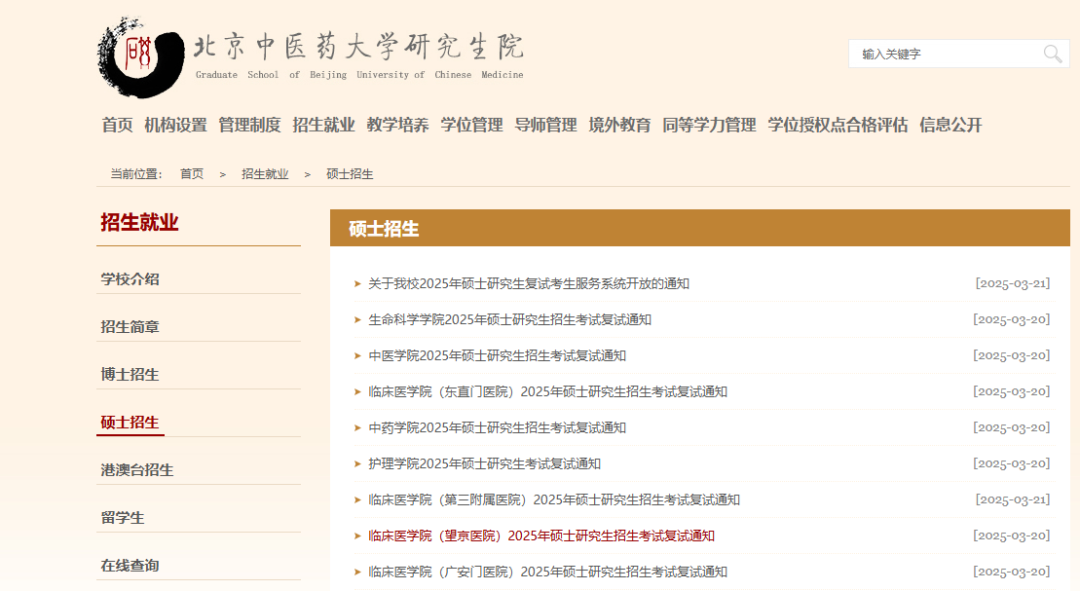The height and width of the screenshot is (591, 1080).
Task: Open the 学位授权点合格评估 menu
Action: [838, 125]
